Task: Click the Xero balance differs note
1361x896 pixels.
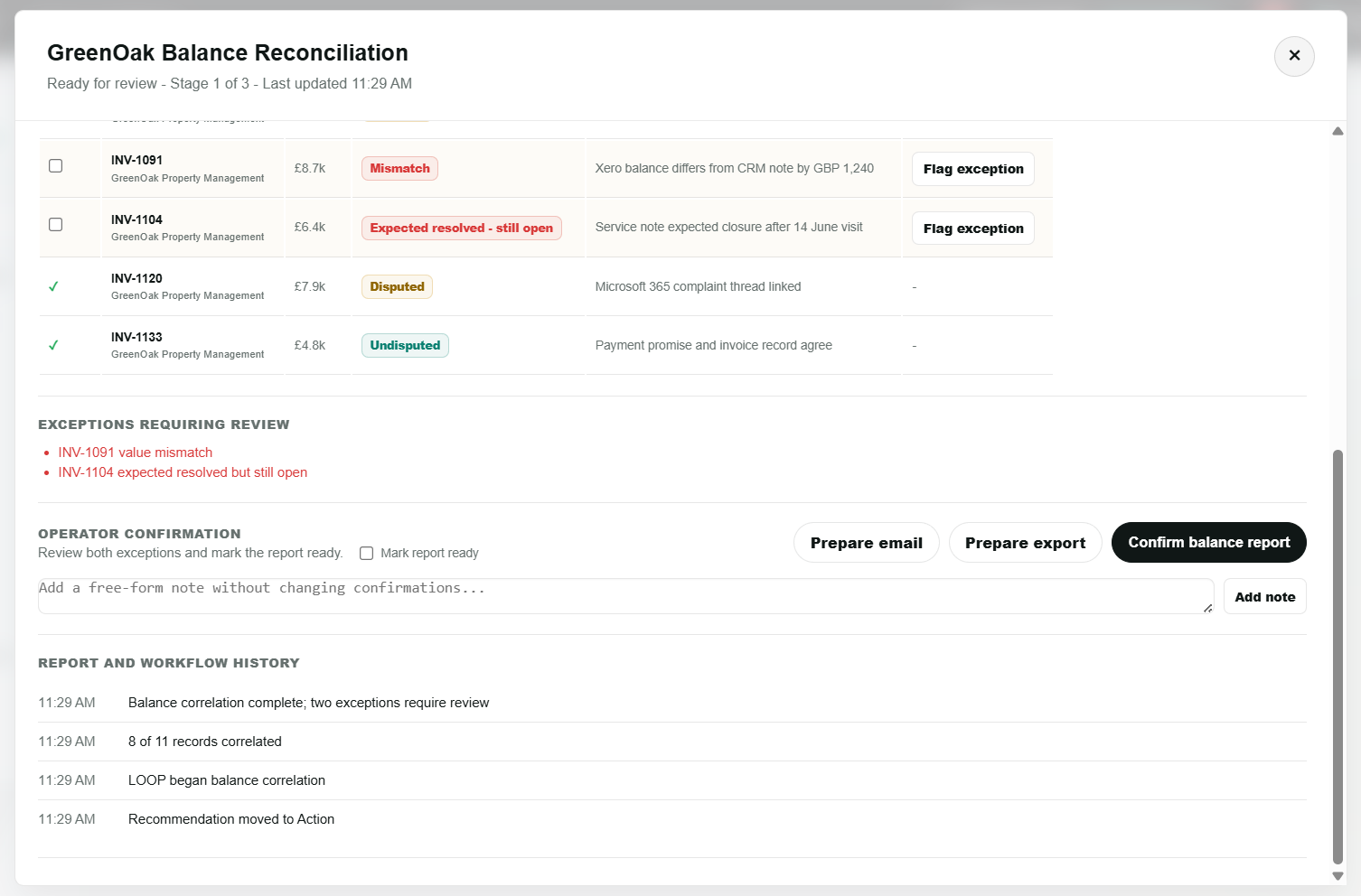Action: [735, 168]
